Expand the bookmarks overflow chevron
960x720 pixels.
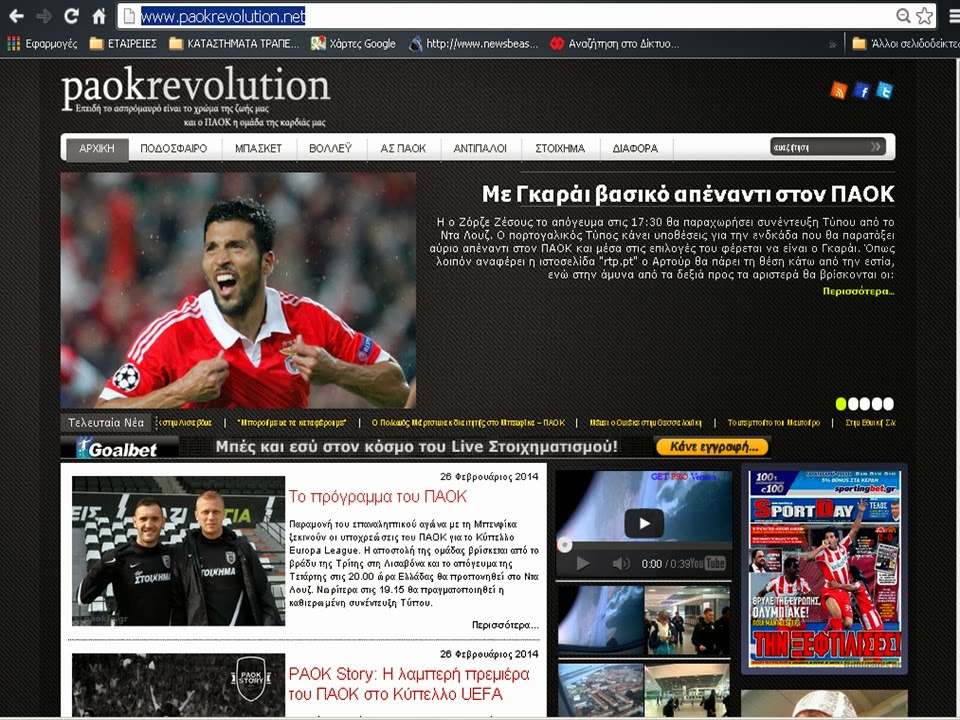(x=832, y=44)
